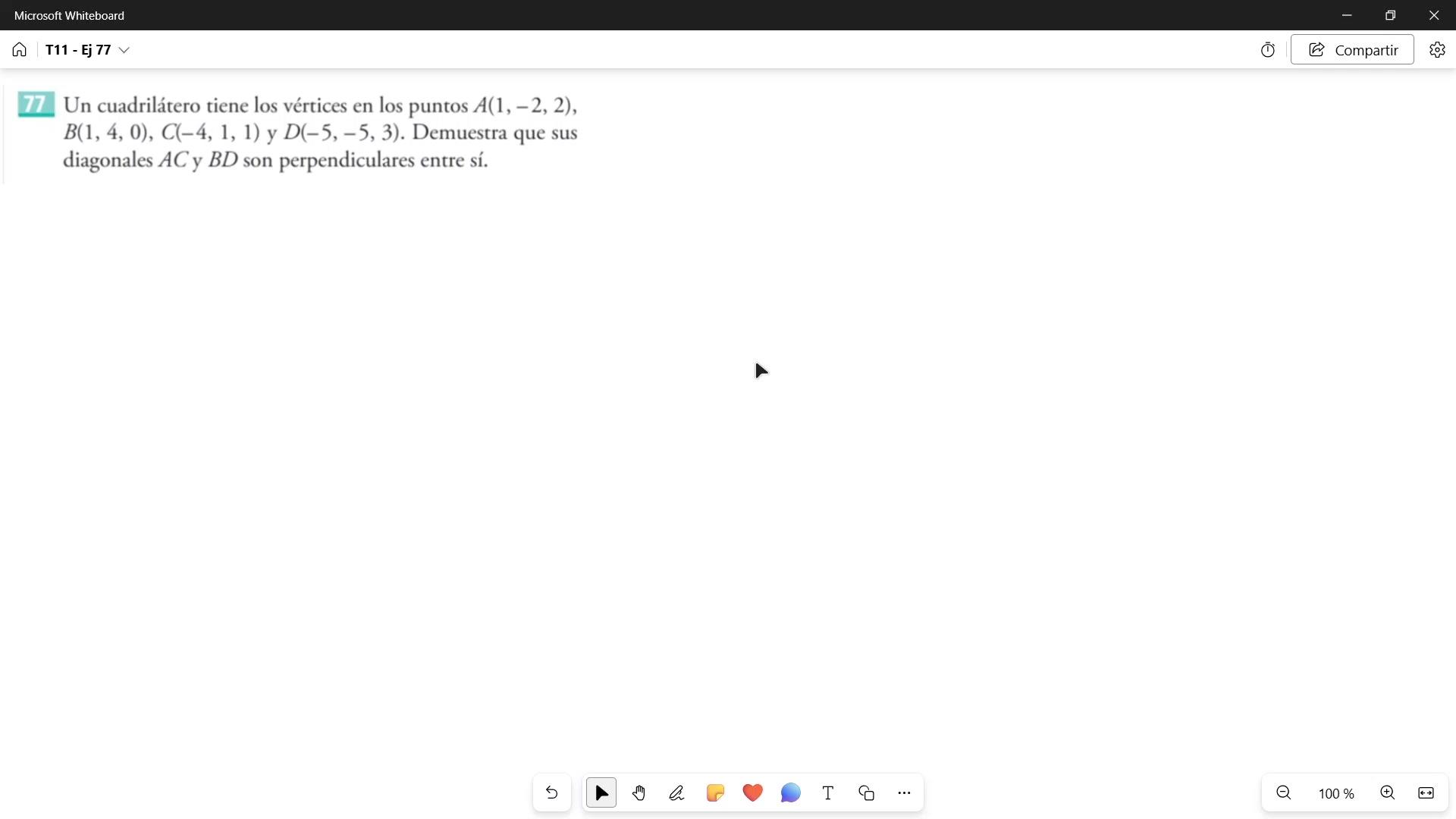The image size is (1456, 819).
Task: Fit the board to screen
Action: (1426, 793)
